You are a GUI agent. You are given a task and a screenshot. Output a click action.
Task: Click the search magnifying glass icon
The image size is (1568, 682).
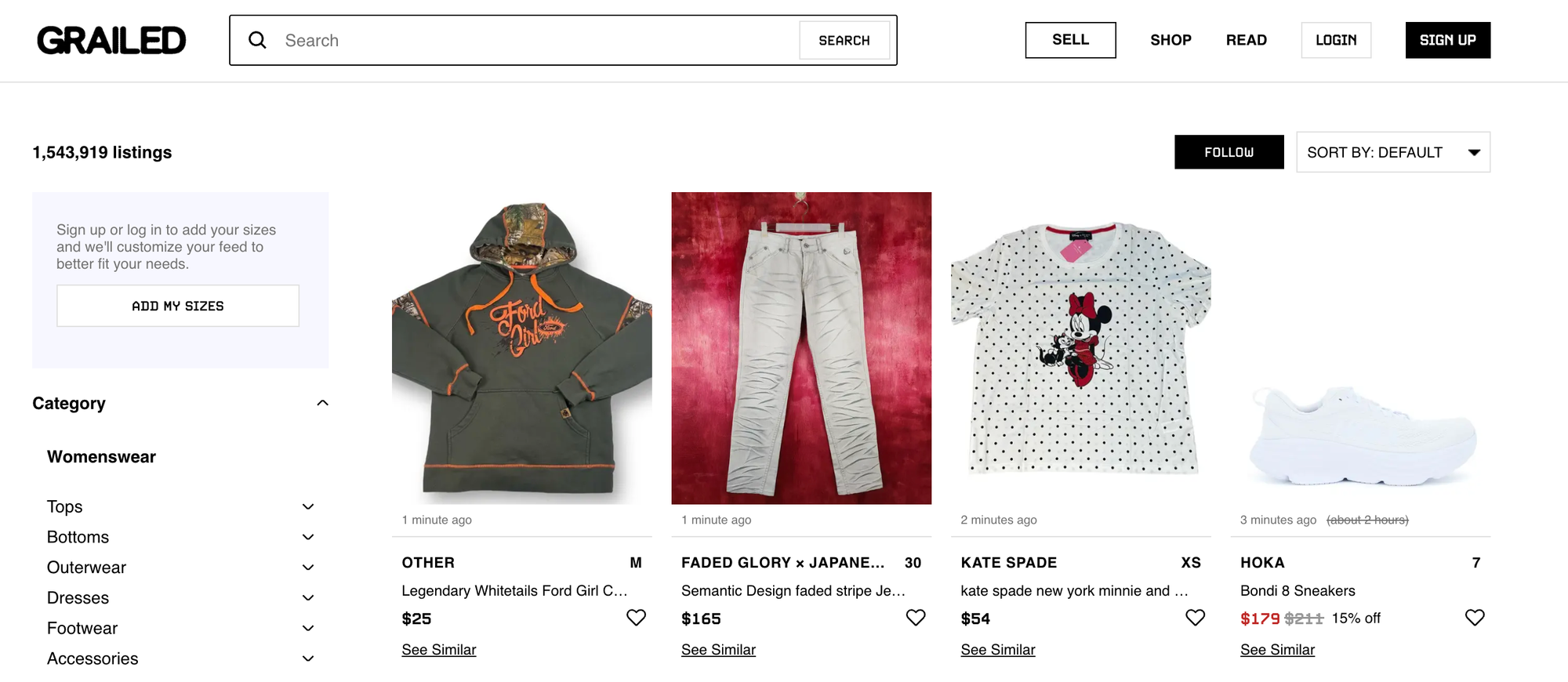point(257,40)
